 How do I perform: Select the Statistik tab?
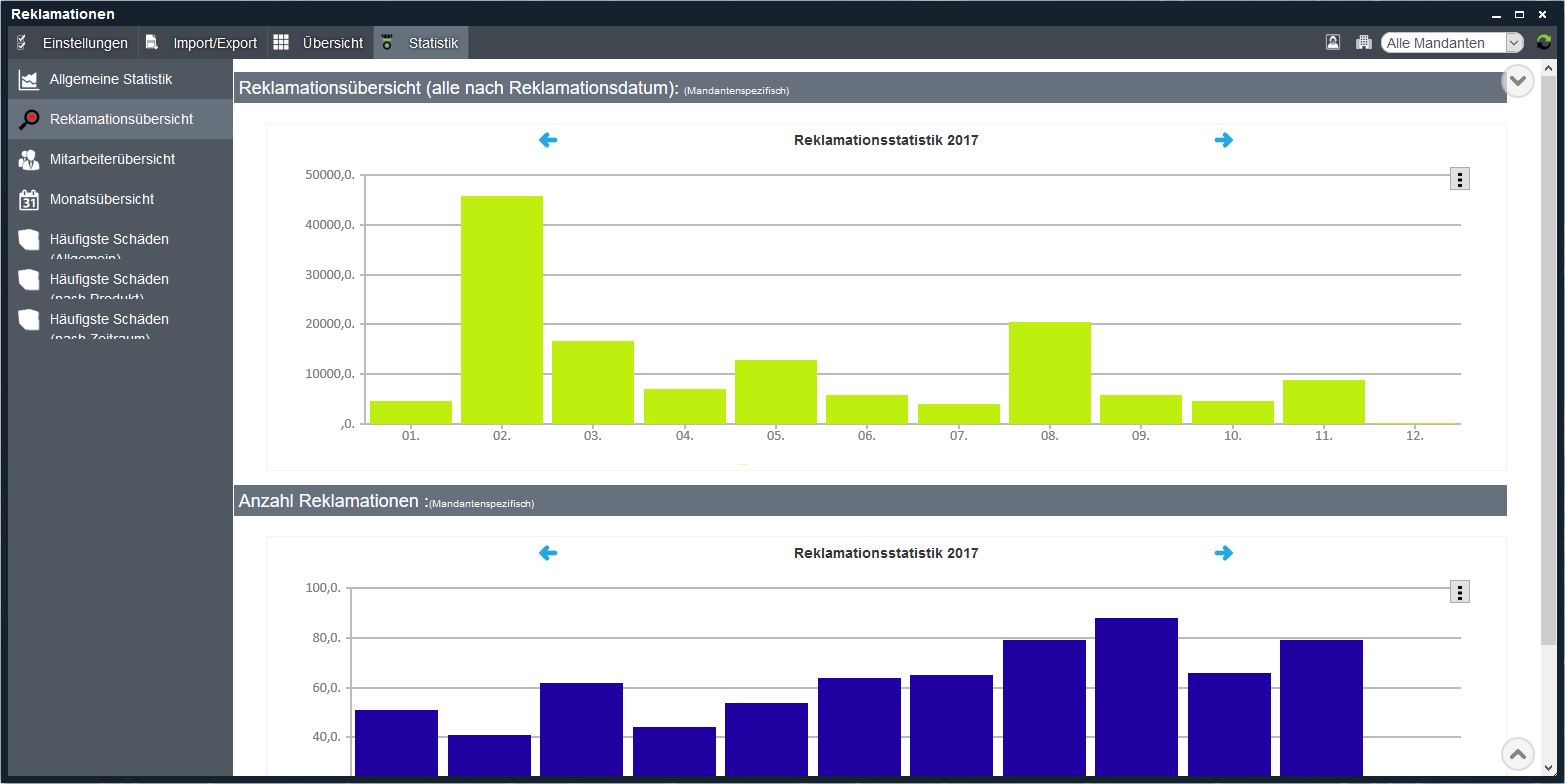coord(421,43)
